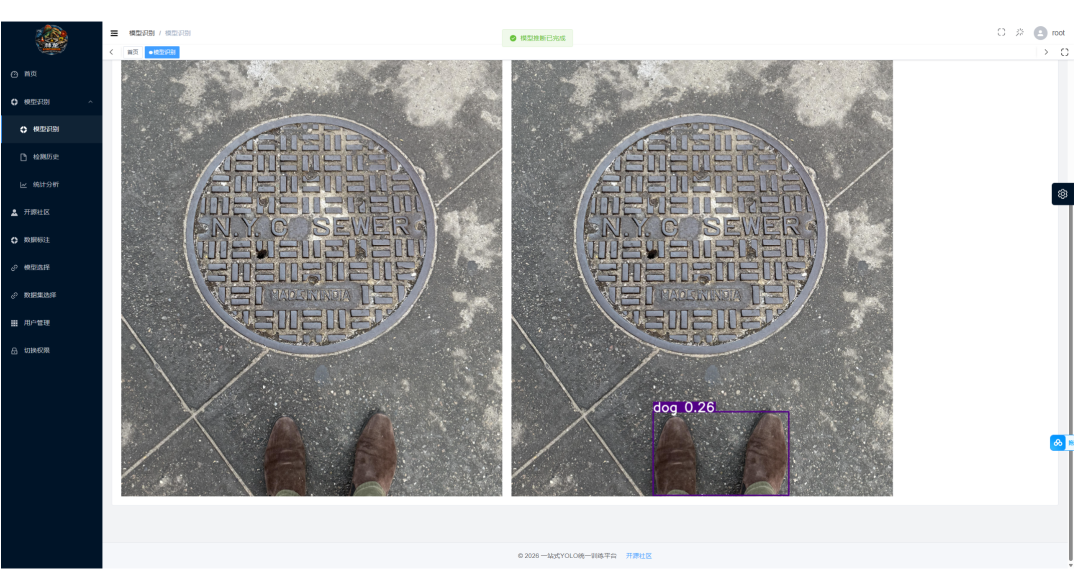The height and width of the screenshot is (575, 1080).
Task: Click the detection result image
Action: [702, 278]
